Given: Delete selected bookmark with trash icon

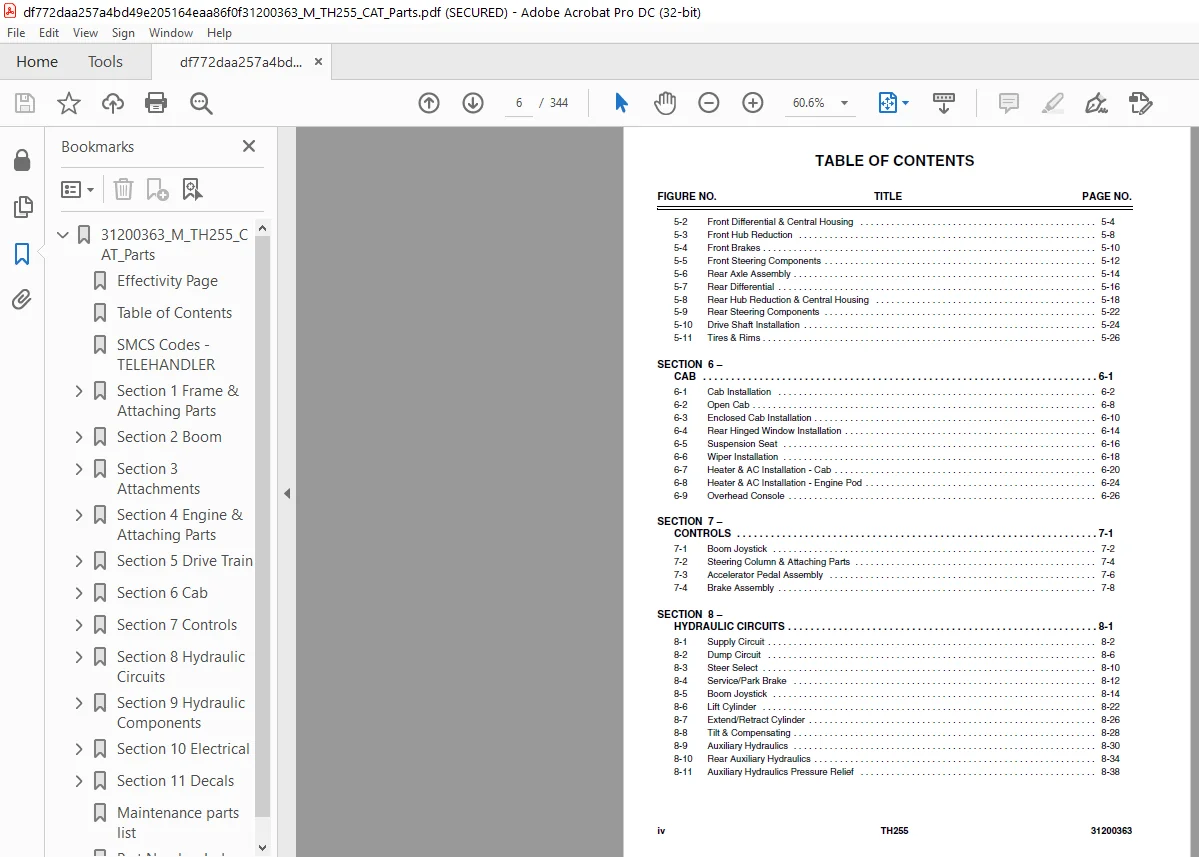Looking at the screenshot, I should click(123, 189).
